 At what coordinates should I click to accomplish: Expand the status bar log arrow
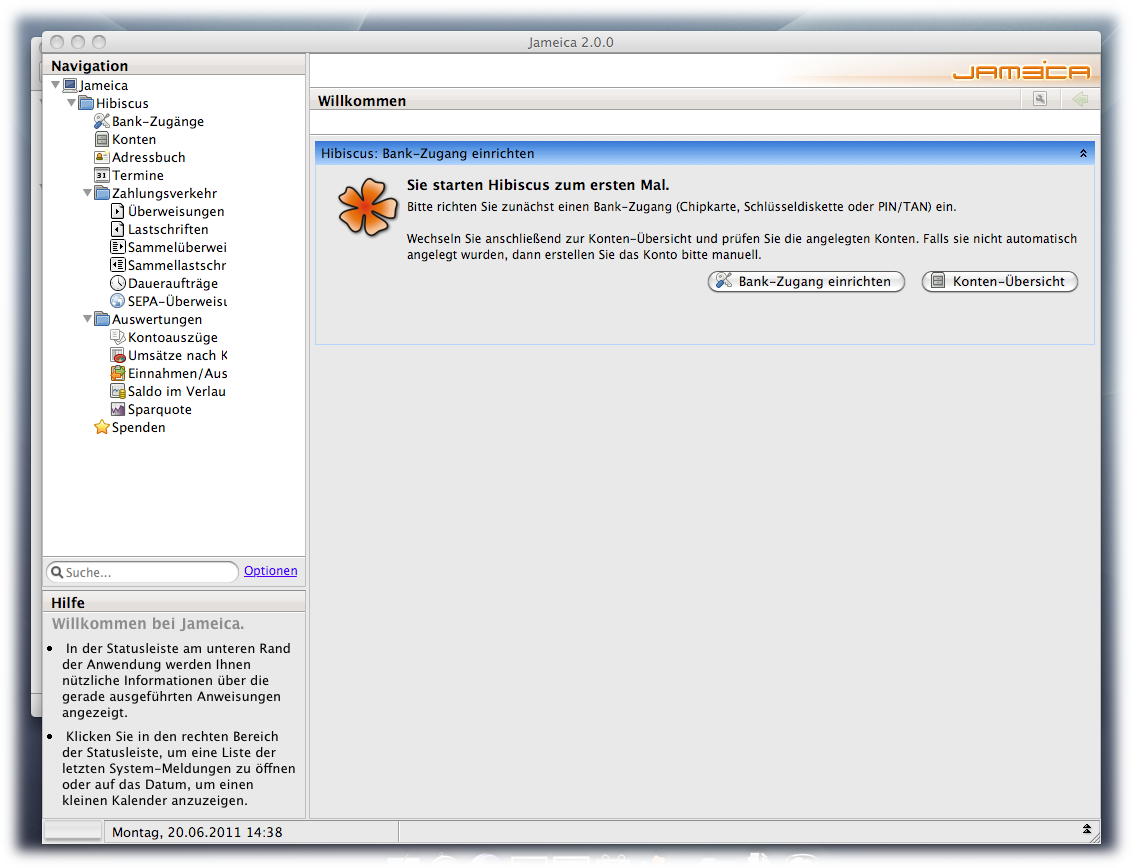[1087, 830]
